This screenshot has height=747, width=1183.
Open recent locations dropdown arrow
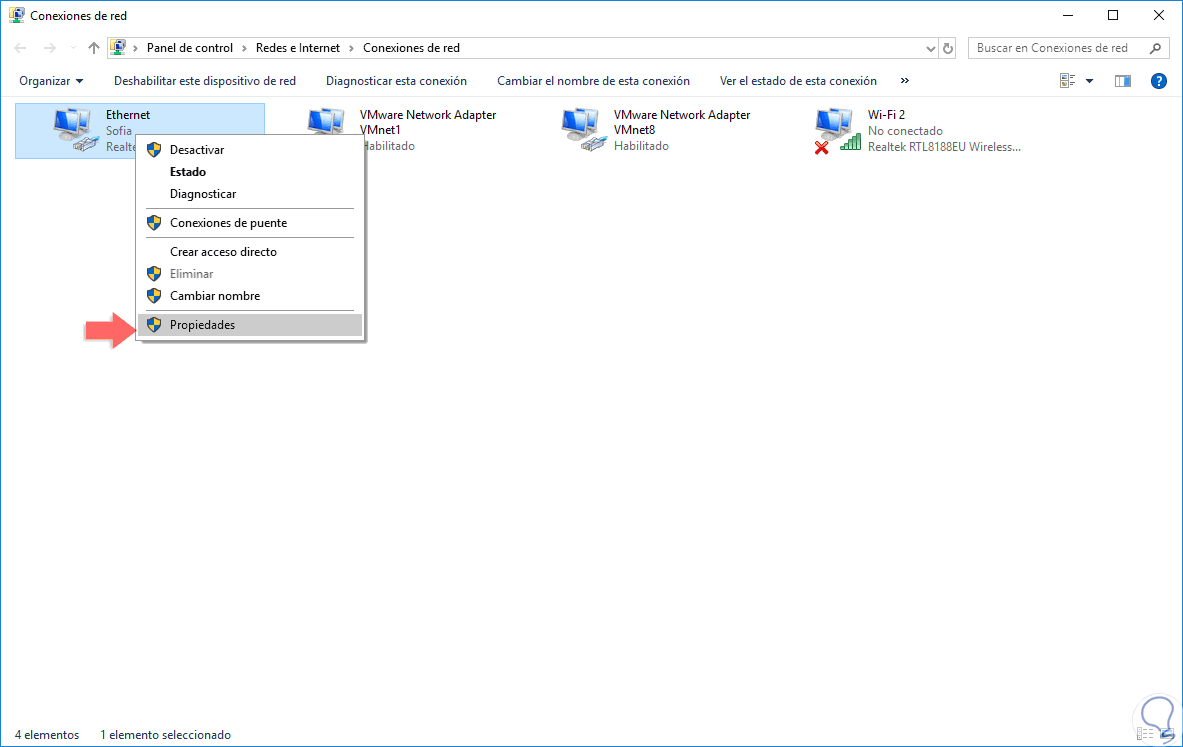click(73, 48)
